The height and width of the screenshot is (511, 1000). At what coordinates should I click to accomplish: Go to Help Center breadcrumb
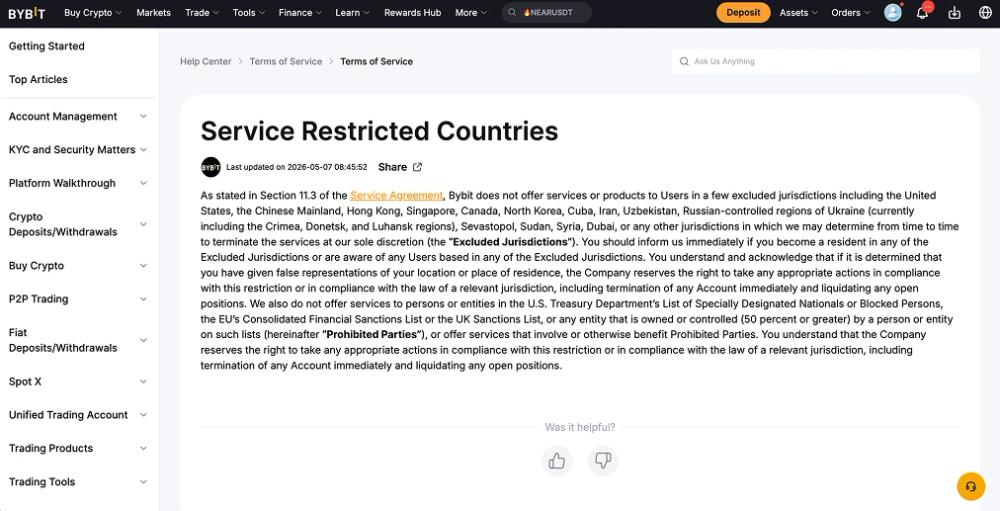tap(205, 61)
